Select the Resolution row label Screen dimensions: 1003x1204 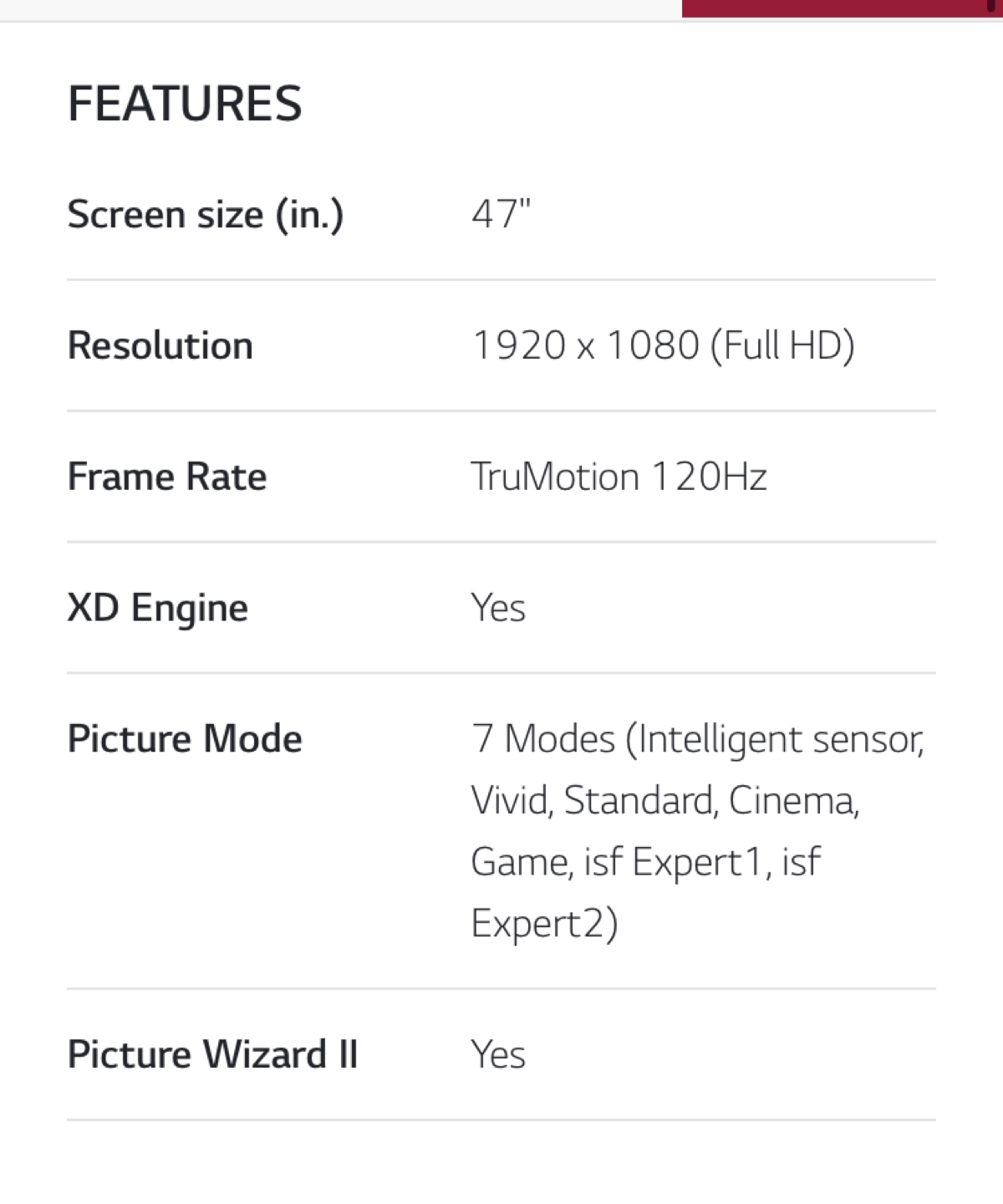point(160,345)
